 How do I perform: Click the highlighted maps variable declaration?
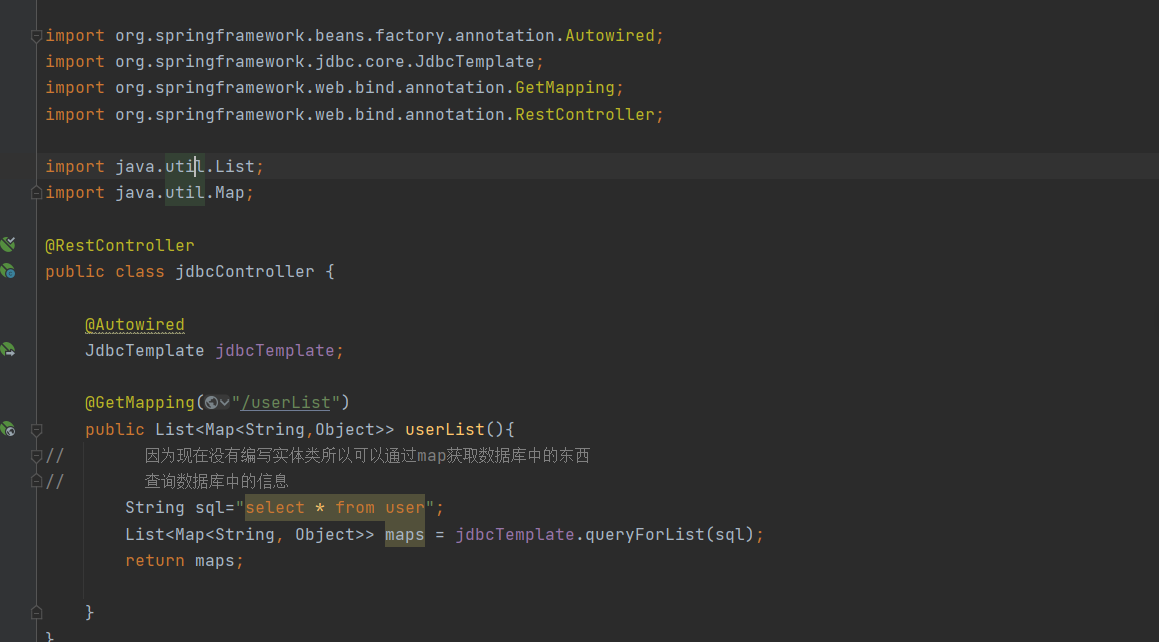click(404, 535)
